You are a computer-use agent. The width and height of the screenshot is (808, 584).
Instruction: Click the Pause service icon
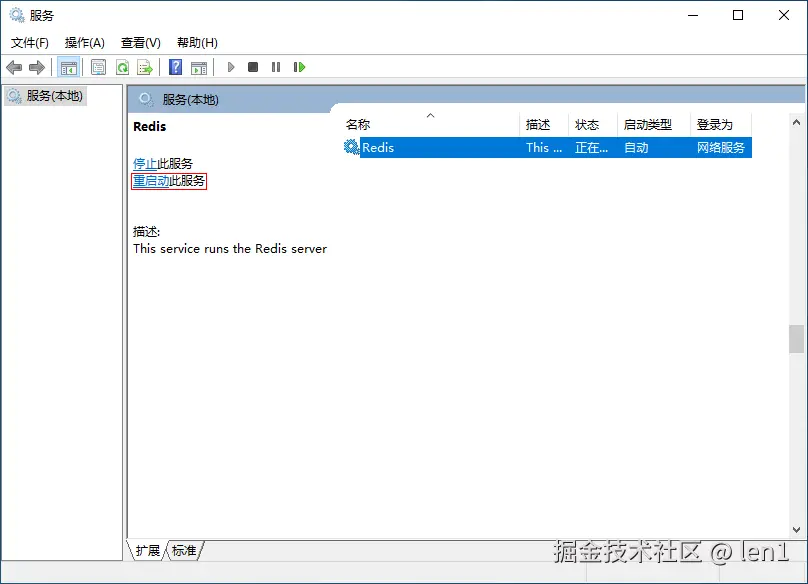point(276,67)
